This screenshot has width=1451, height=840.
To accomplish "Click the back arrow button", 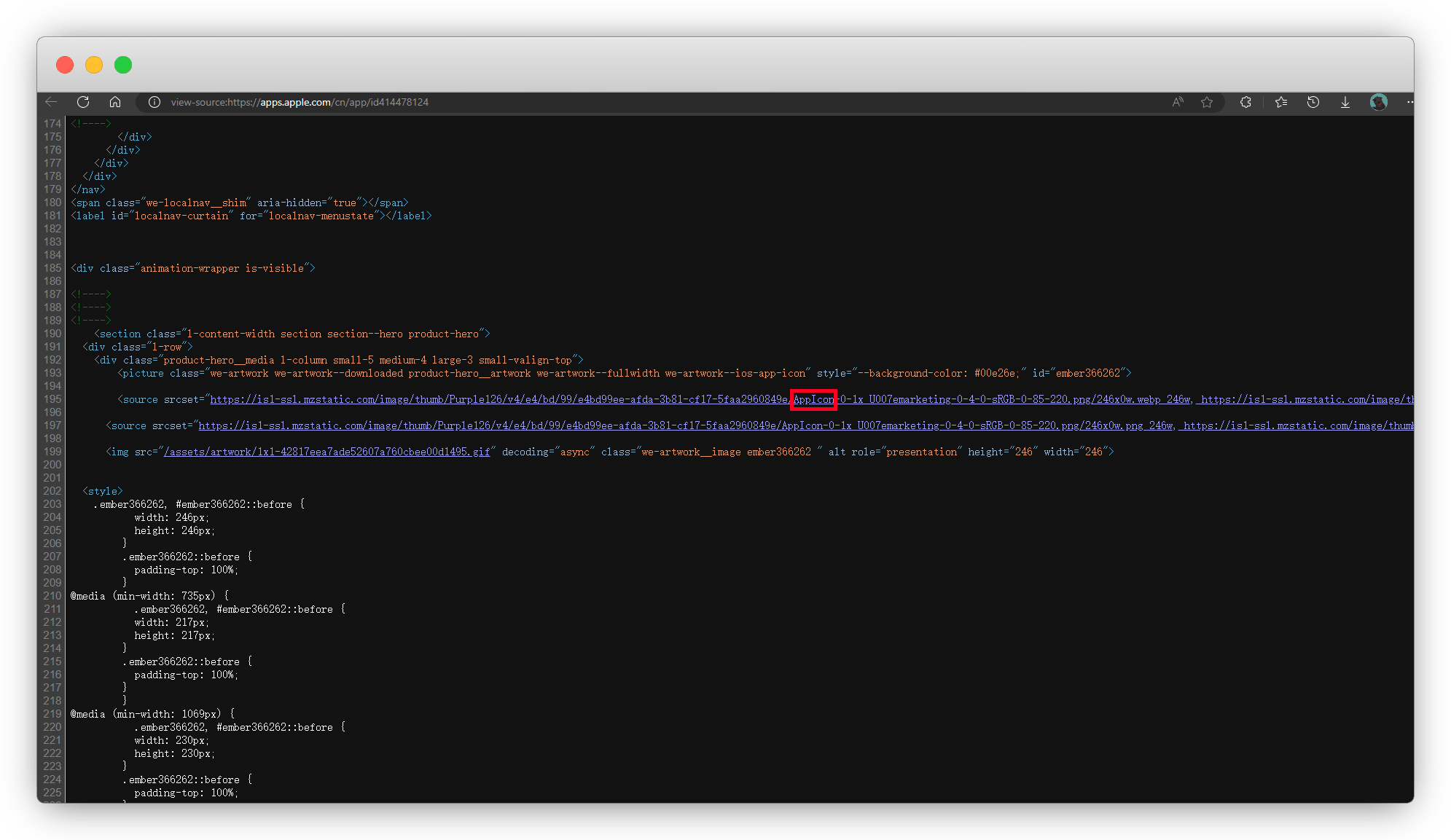I will (x=51, y=102).
